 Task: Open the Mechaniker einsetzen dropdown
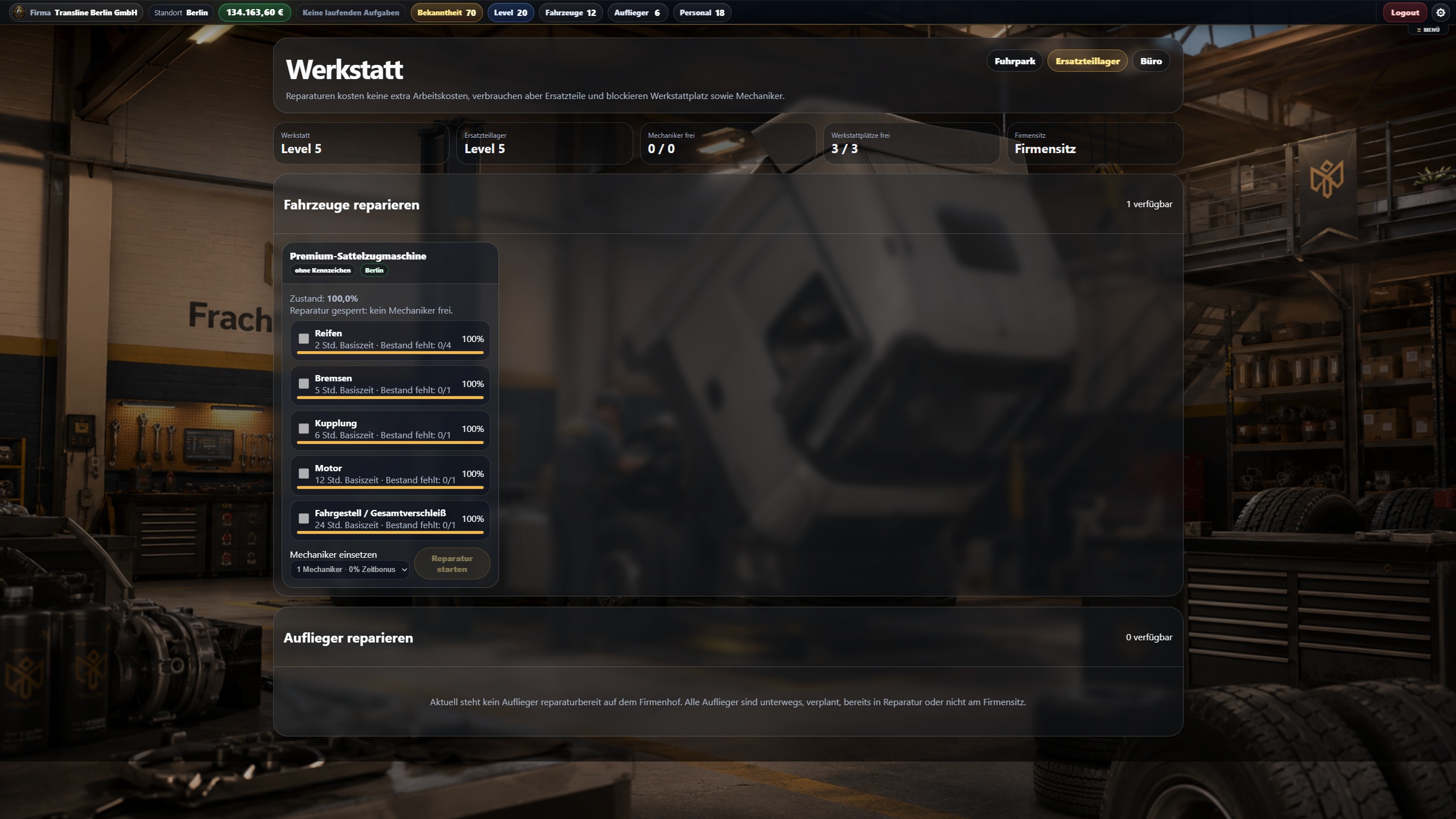tap(350, 569)
